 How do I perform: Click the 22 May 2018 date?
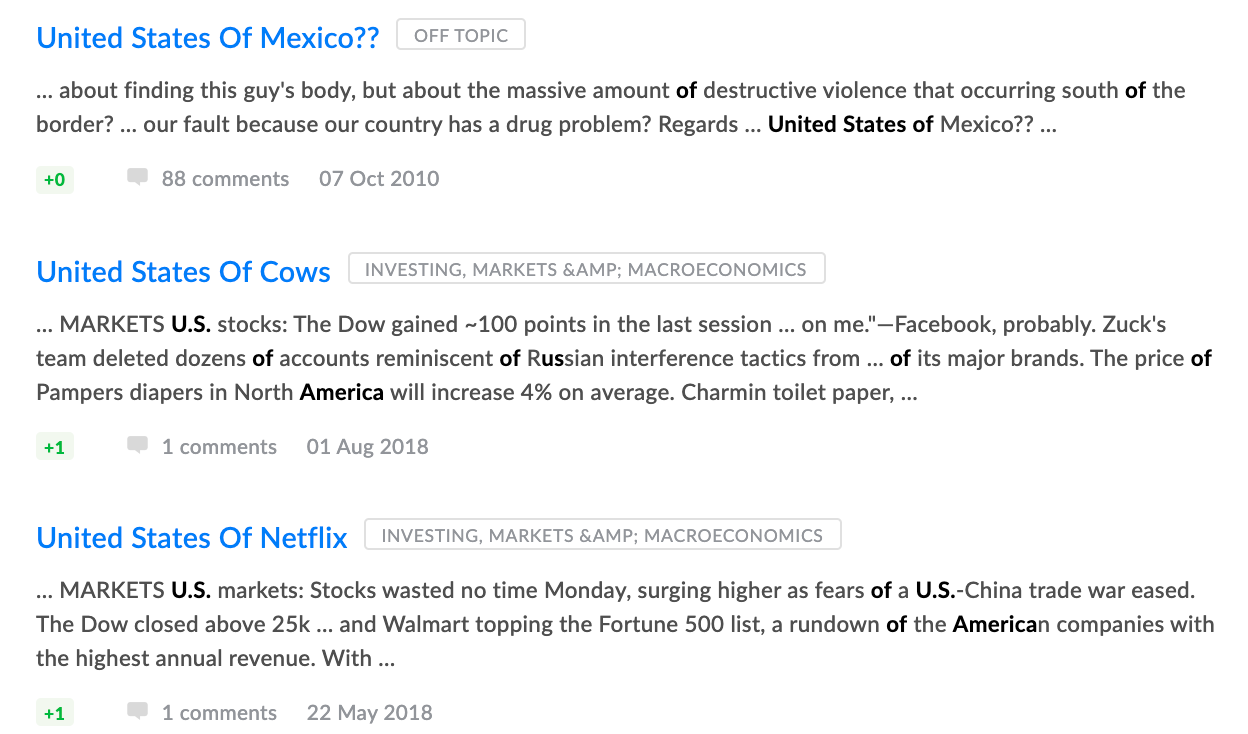(x=369, y=713)
